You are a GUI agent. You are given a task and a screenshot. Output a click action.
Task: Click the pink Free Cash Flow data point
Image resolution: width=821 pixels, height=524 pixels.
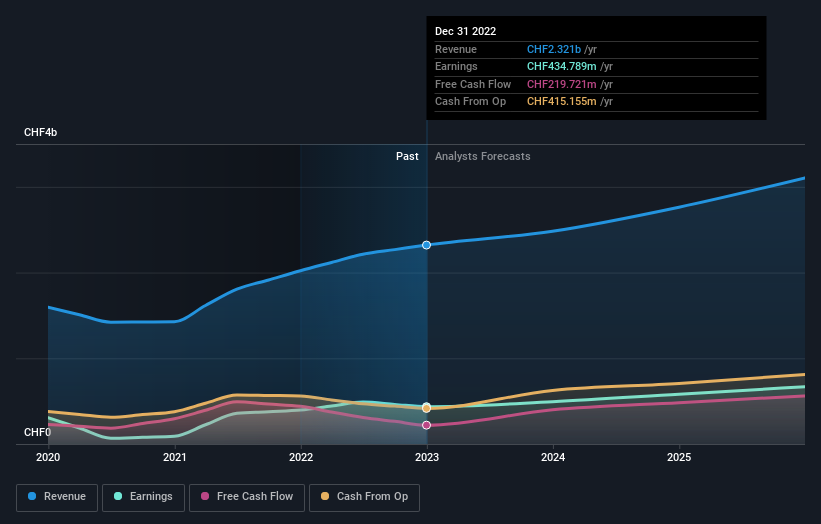click(427, 425)
